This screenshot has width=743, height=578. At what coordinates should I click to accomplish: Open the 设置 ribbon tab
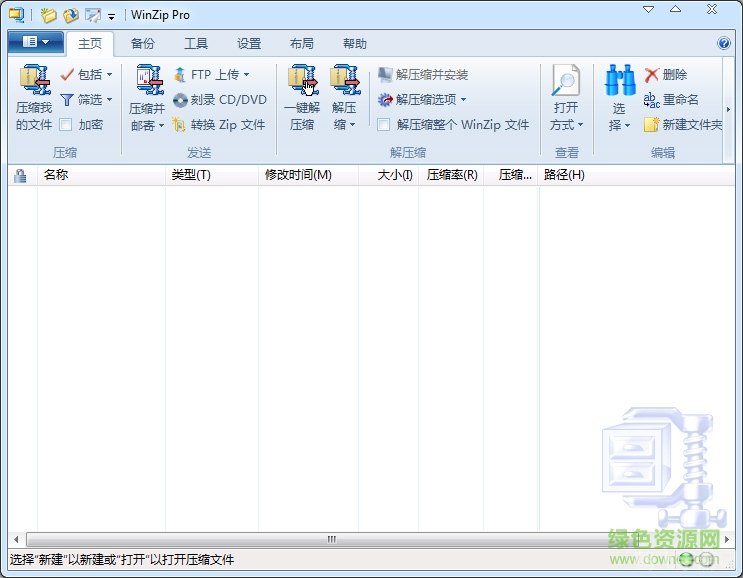pyautogui.click(x=249, y=44)
